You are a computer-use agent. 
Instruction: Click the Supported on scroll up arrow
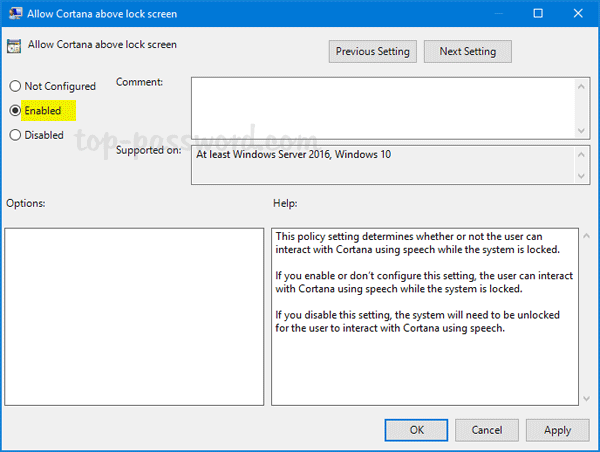[581, 155]
